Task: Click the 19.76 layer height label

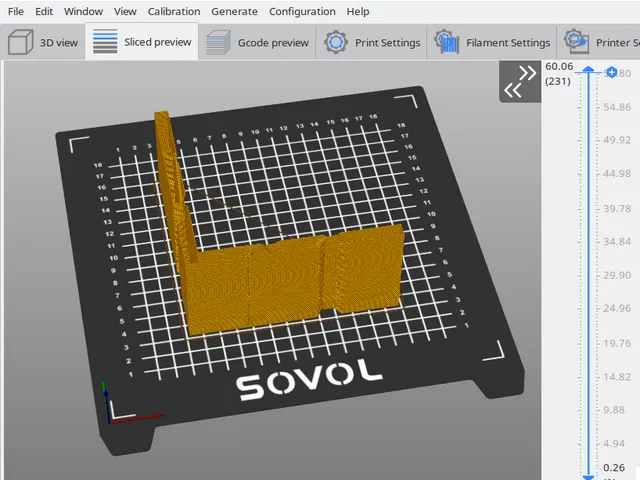Action: (x=617, y=343)
